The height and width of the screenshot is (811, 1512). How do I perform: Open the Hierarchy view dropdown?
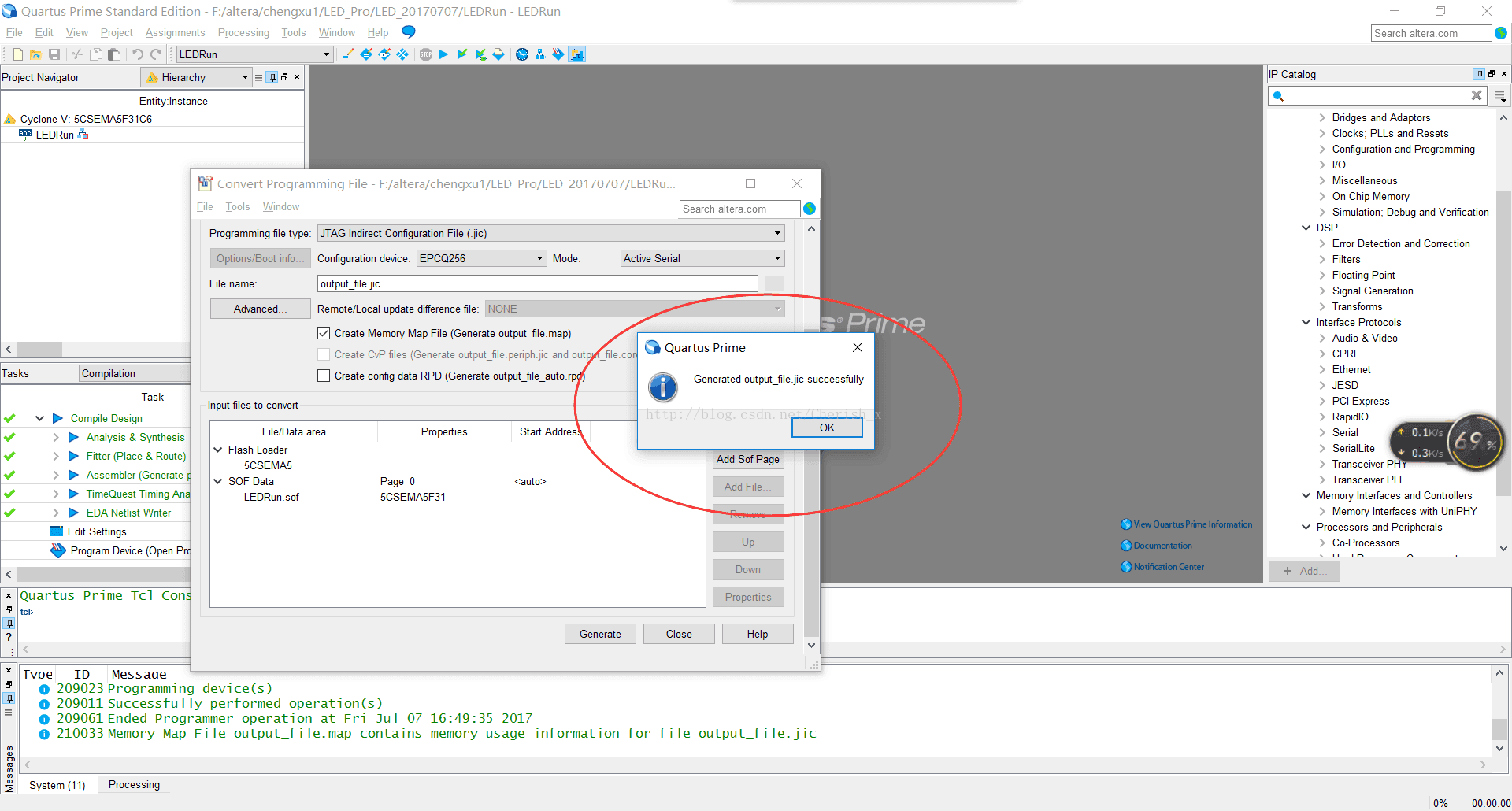coord(196,77)
